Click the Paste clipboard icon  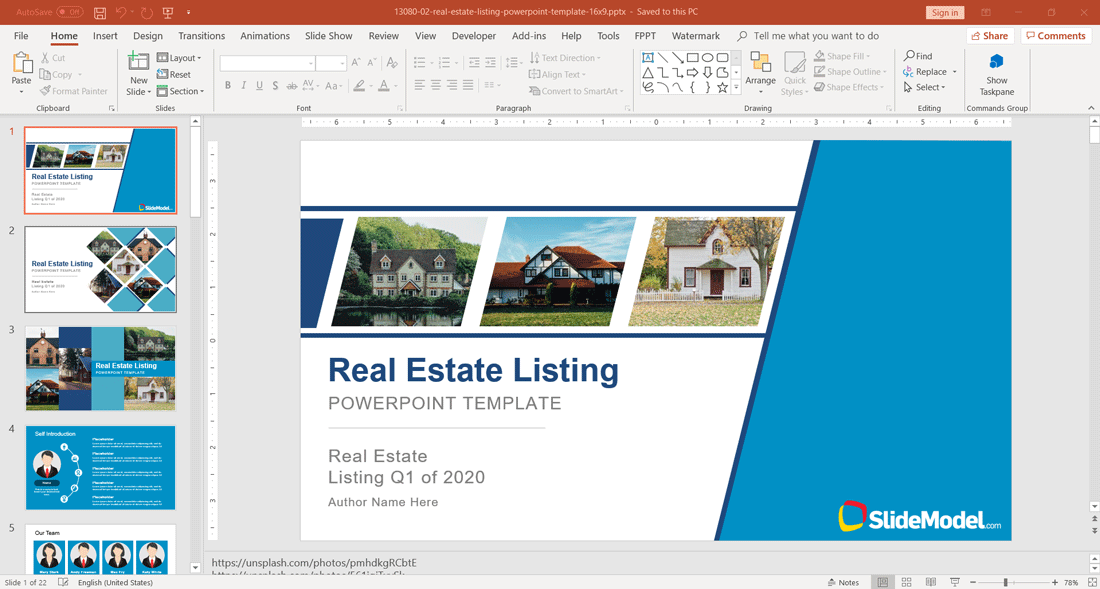(x=22, y=63)
